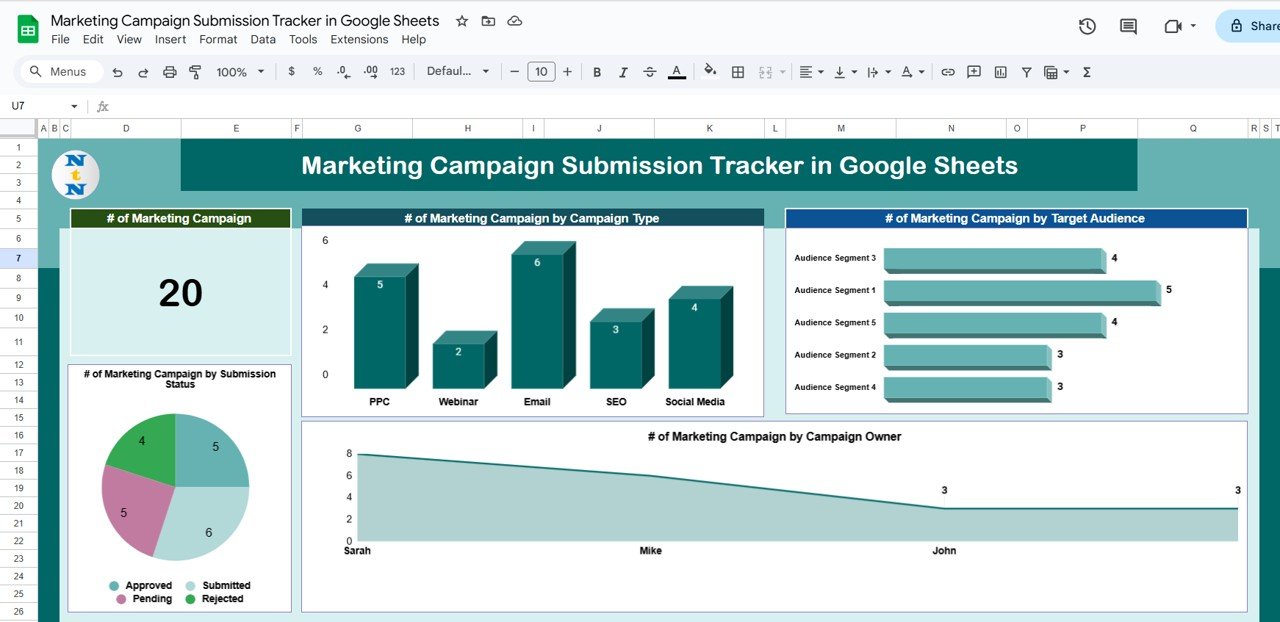Screen dimensions: 1280x622
Task: Click the Undo arrow icon
Action: [x=118, y=72]
